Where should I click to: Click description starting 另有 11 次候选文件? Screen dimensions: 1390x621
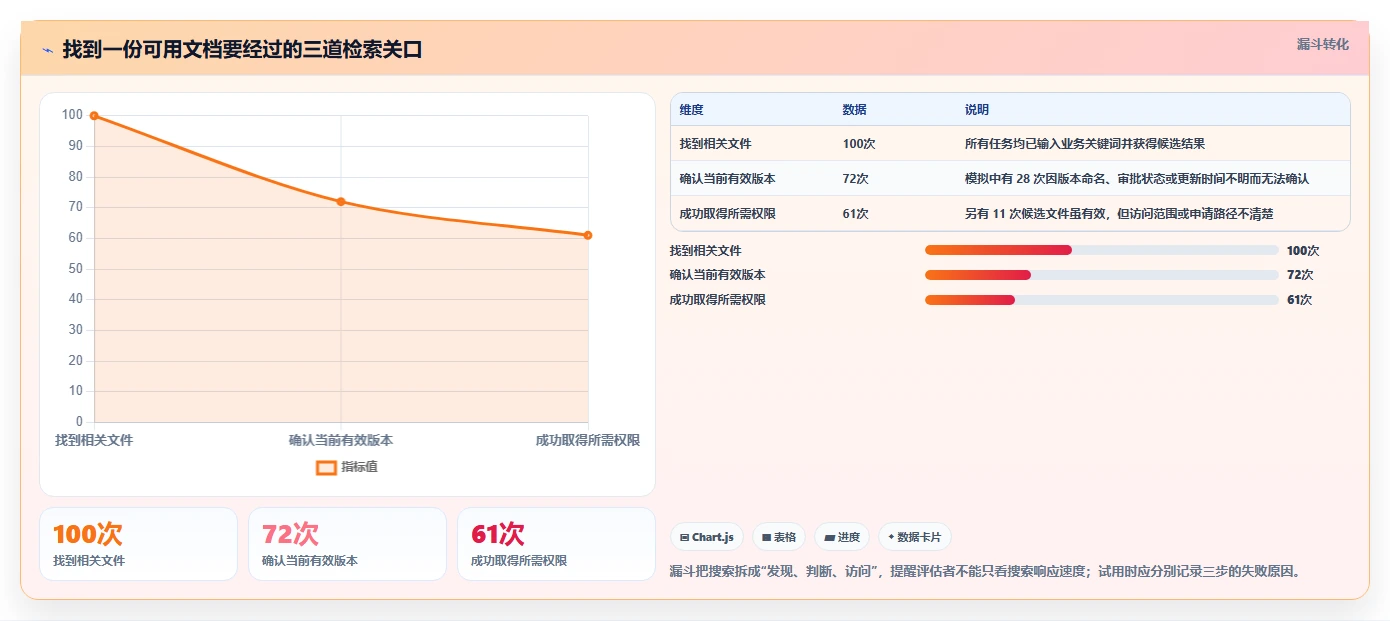point(1119,214)
